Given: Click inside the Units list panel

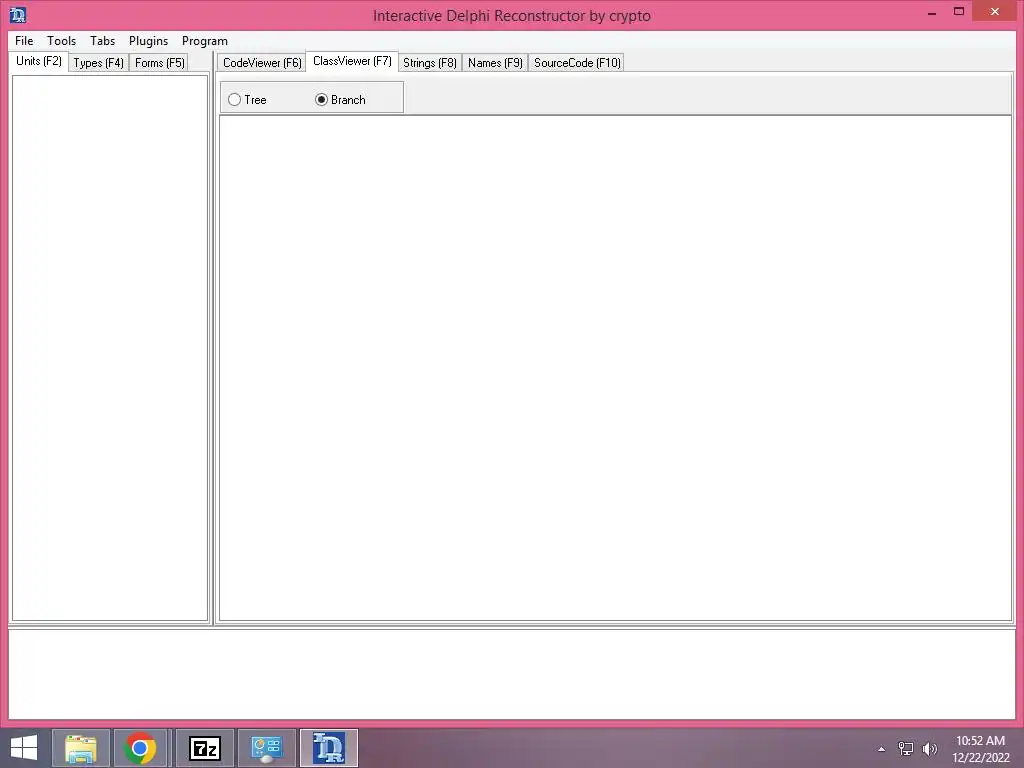Looking at the screenshot, I should 110,347.
